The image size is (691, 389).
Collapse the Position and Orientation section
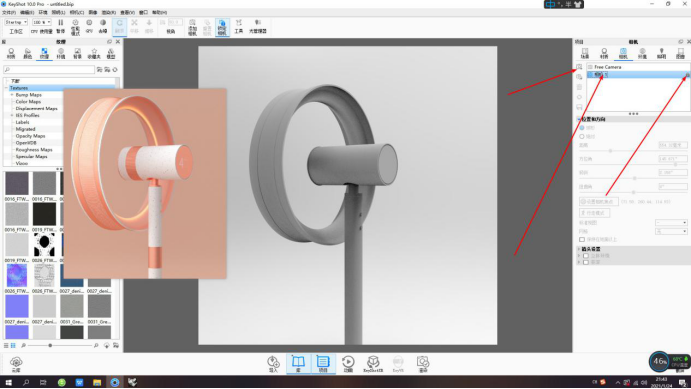pos(579,119)
